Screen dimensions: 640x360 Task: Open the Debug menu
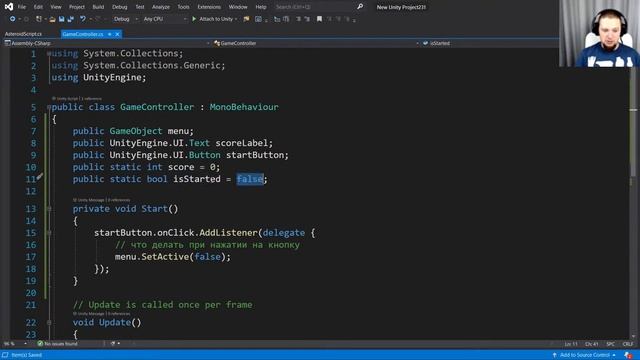120,7
